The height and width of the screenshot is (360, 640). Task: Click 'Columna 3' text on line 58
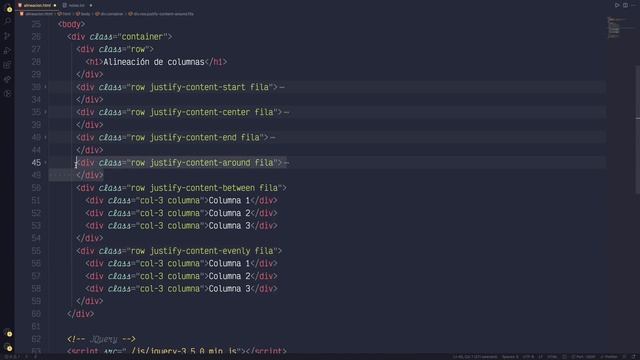229,289
